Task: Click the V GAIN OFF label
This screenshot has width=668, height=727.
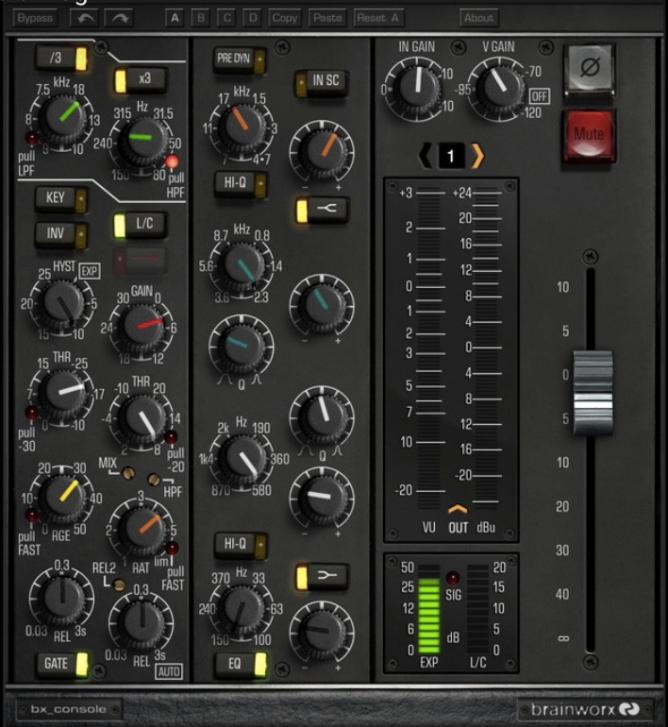Action: click(540, 96)
